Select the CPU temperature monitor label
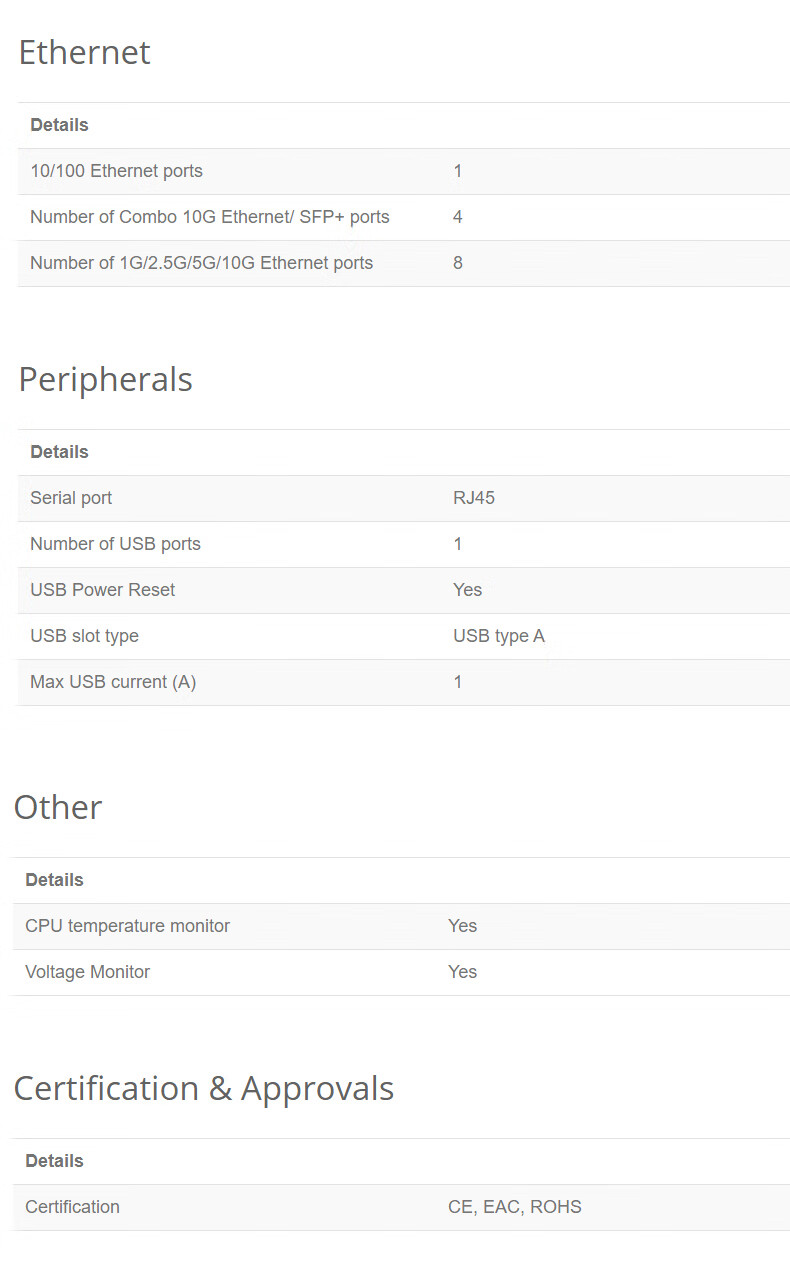 127,926
